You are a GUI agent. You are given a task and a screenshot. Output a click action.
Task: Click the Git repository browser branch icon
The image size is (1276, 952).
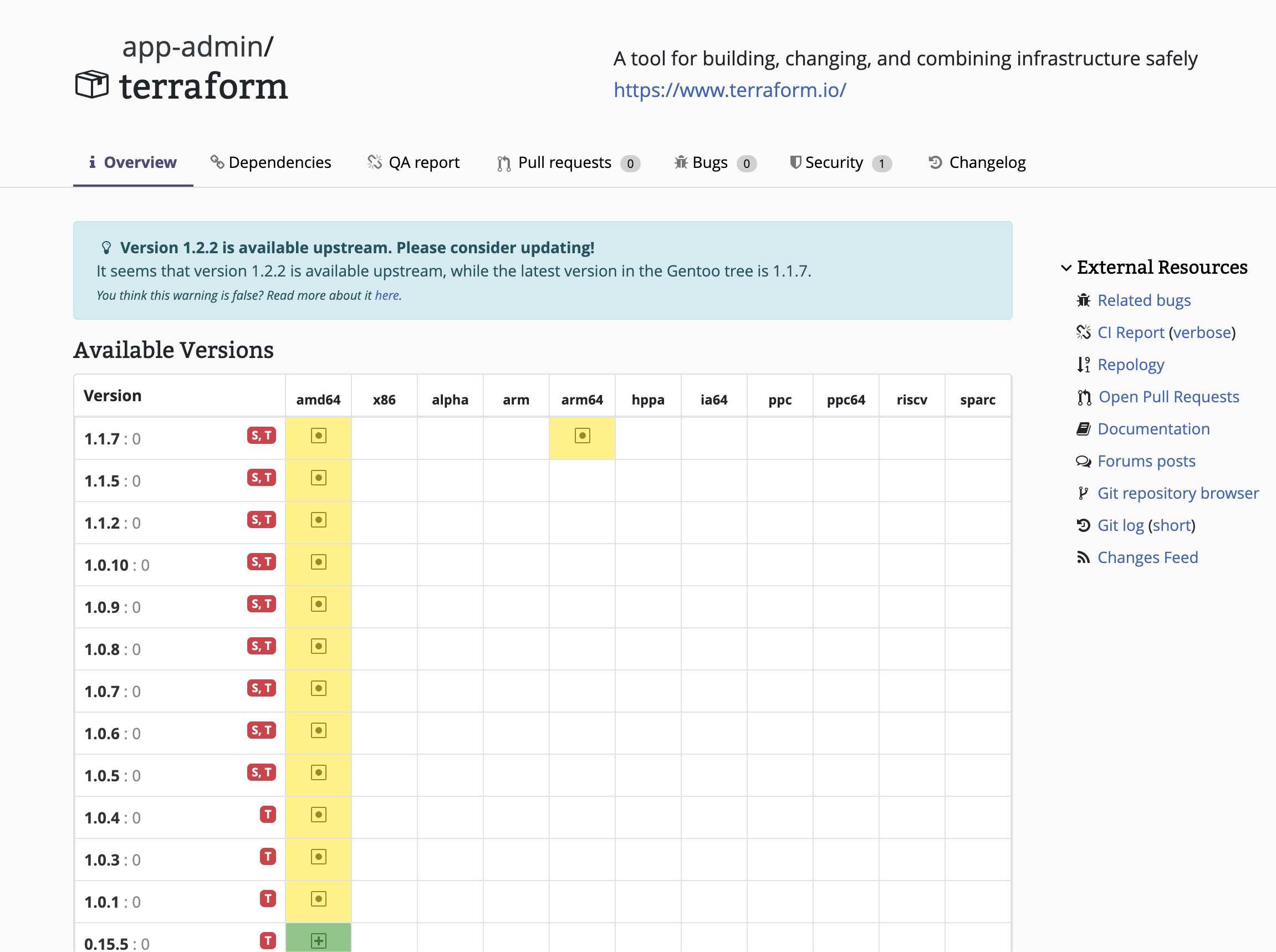pos(1083,493)
